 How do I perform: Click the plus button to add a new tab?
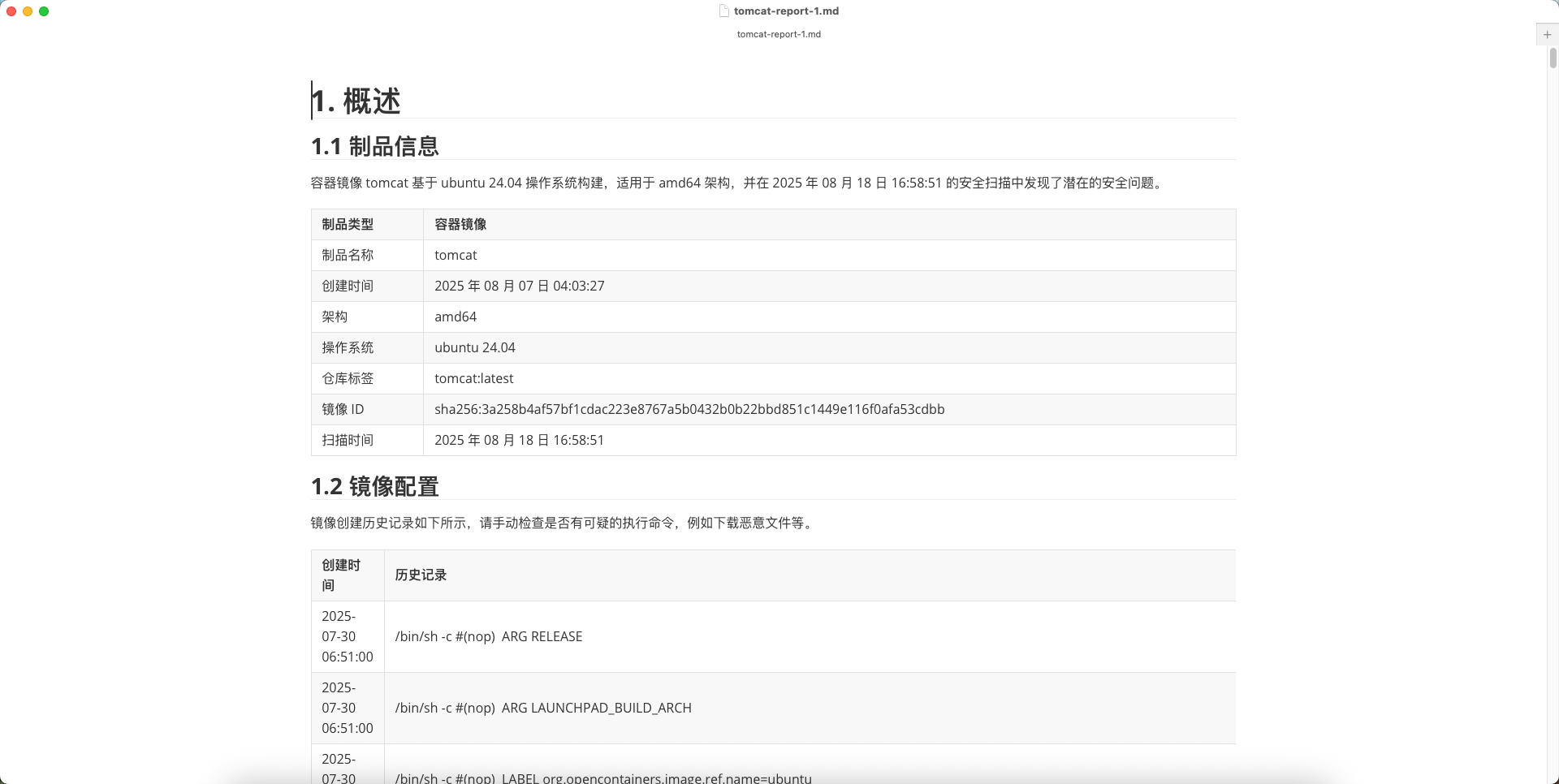click(x=1547, y=35)
